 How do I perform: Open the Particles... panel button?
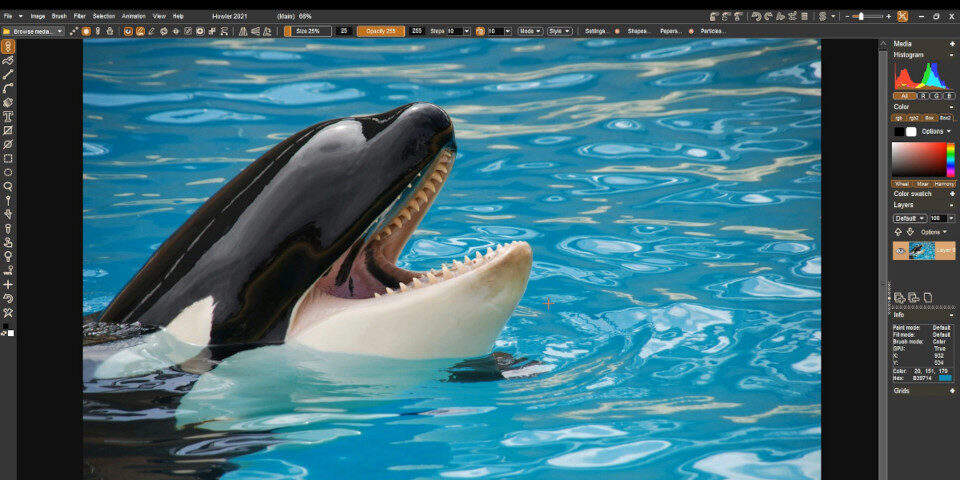coord(712,31)
